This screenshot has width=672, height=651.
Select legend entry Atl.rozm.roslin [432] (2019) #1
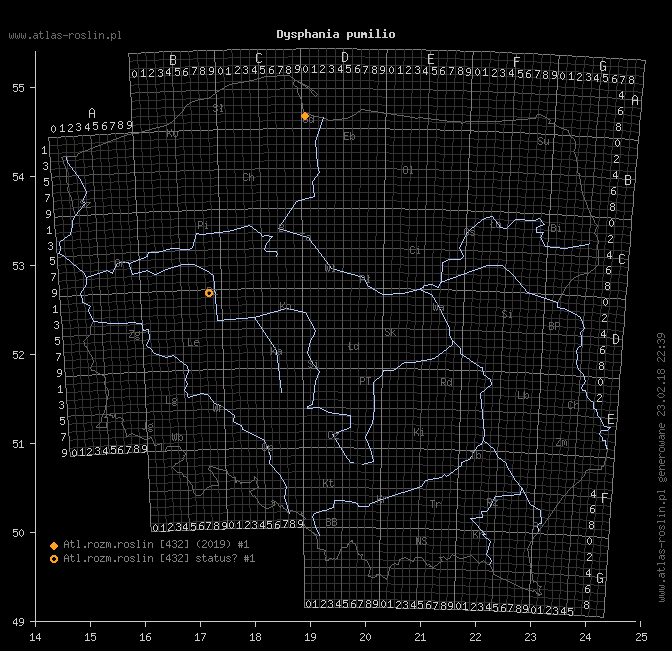[x=156, y=544]
